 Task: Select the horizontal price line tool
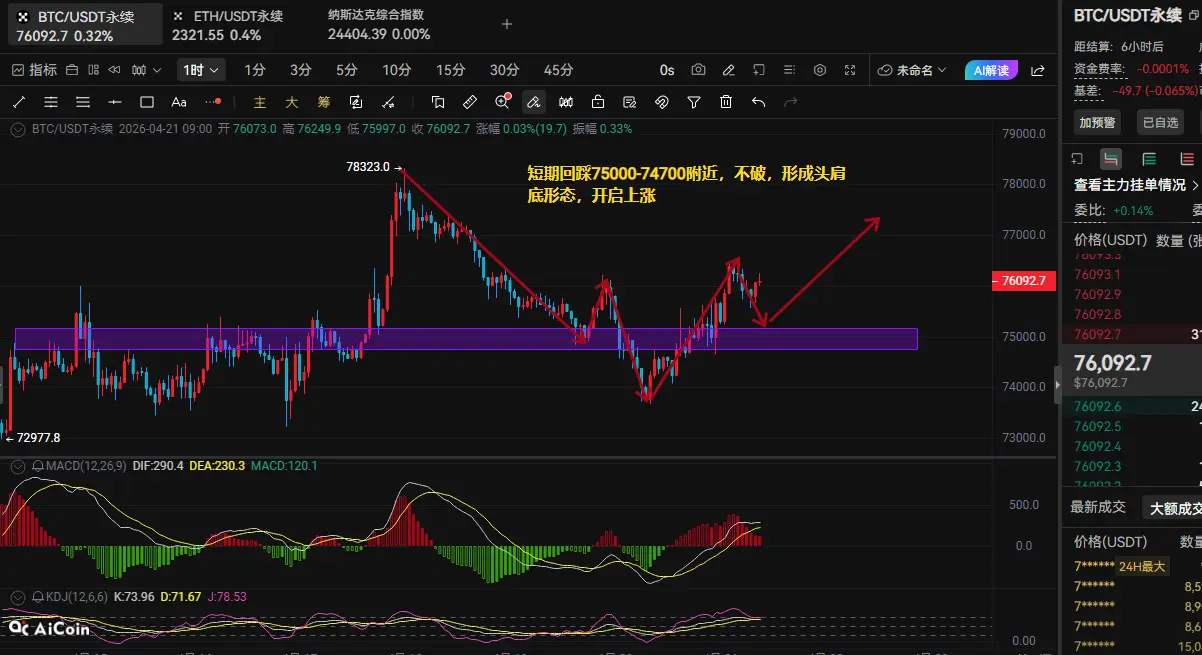pyautogui.click(x=115, y=101)
